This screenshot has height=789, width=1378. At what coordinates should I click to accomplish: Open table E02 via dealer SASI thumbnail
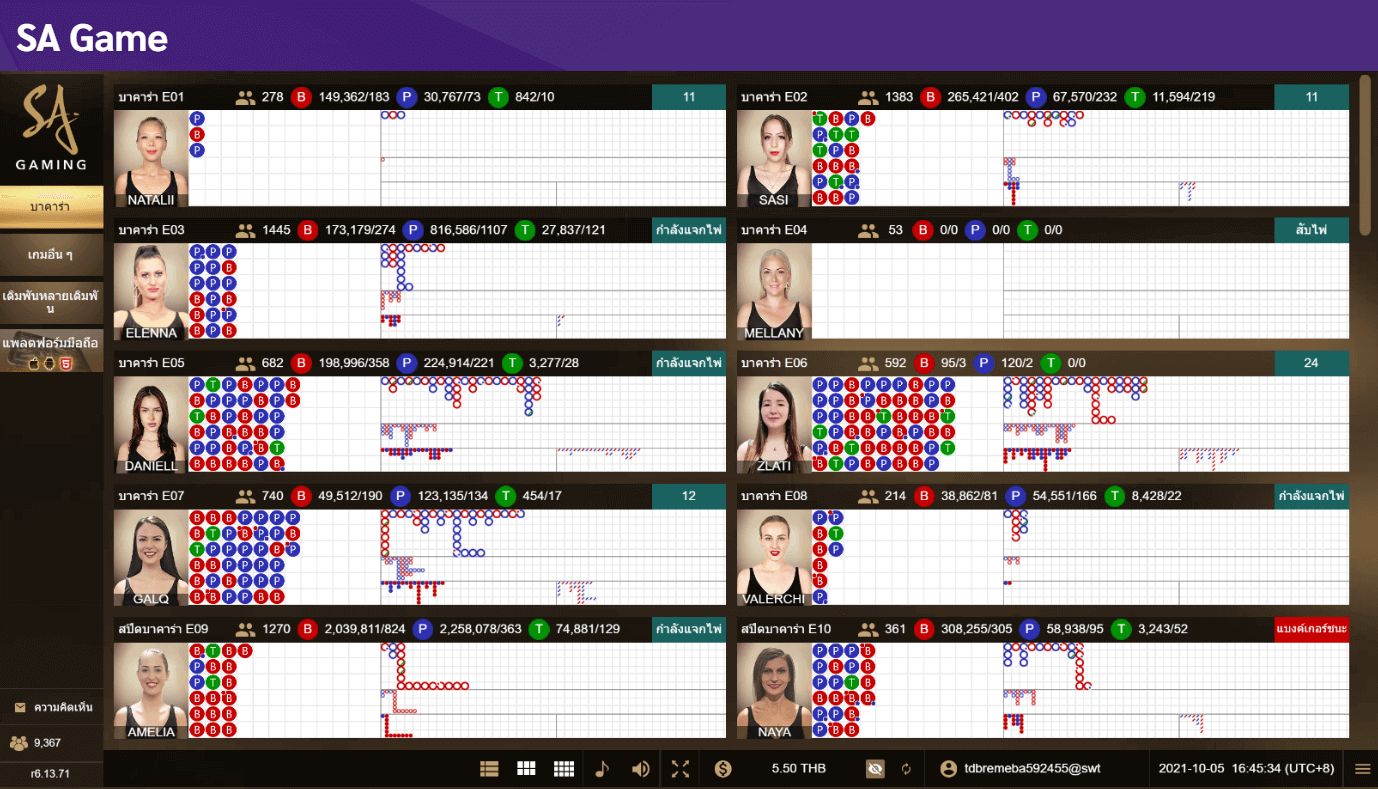pos(774,158)
